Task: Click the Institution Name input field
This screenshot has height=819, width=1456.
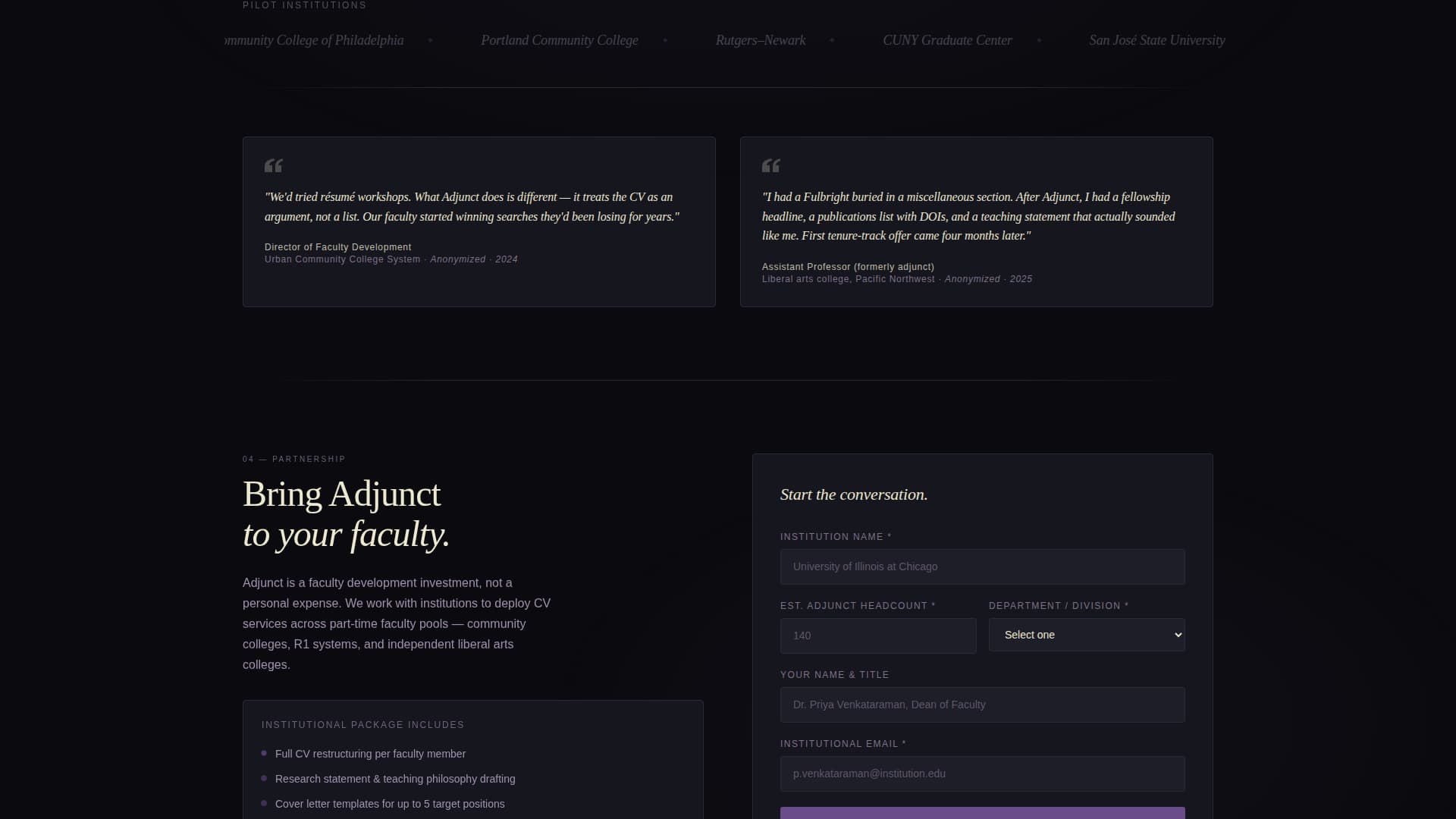Action: [982, 566]
